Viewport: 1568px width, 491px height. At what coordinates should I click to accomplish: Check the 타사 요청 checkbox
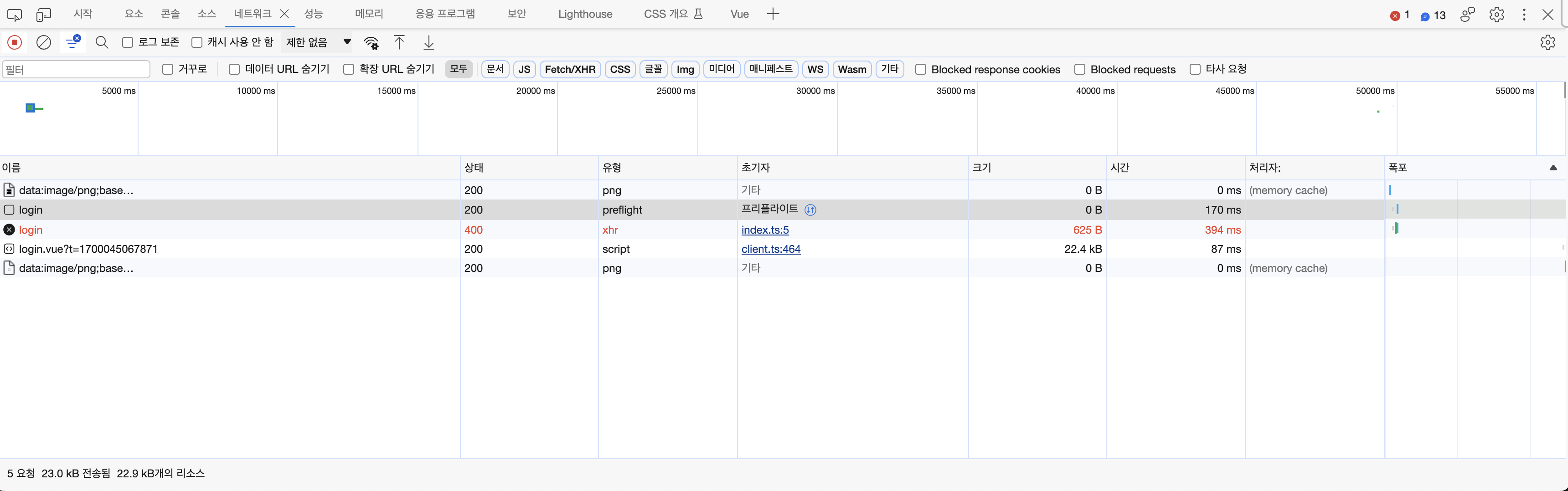[1196, 69]
